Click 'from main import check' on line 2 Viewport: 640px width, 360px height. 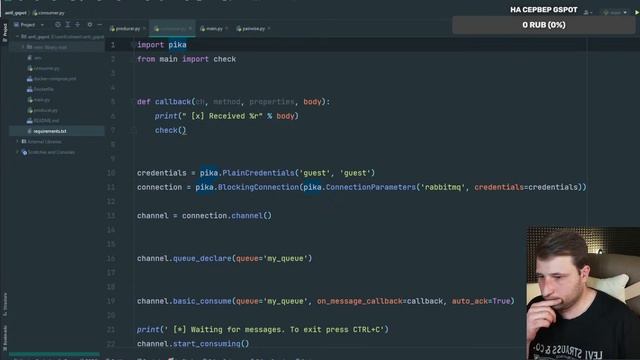pos(186,59)
